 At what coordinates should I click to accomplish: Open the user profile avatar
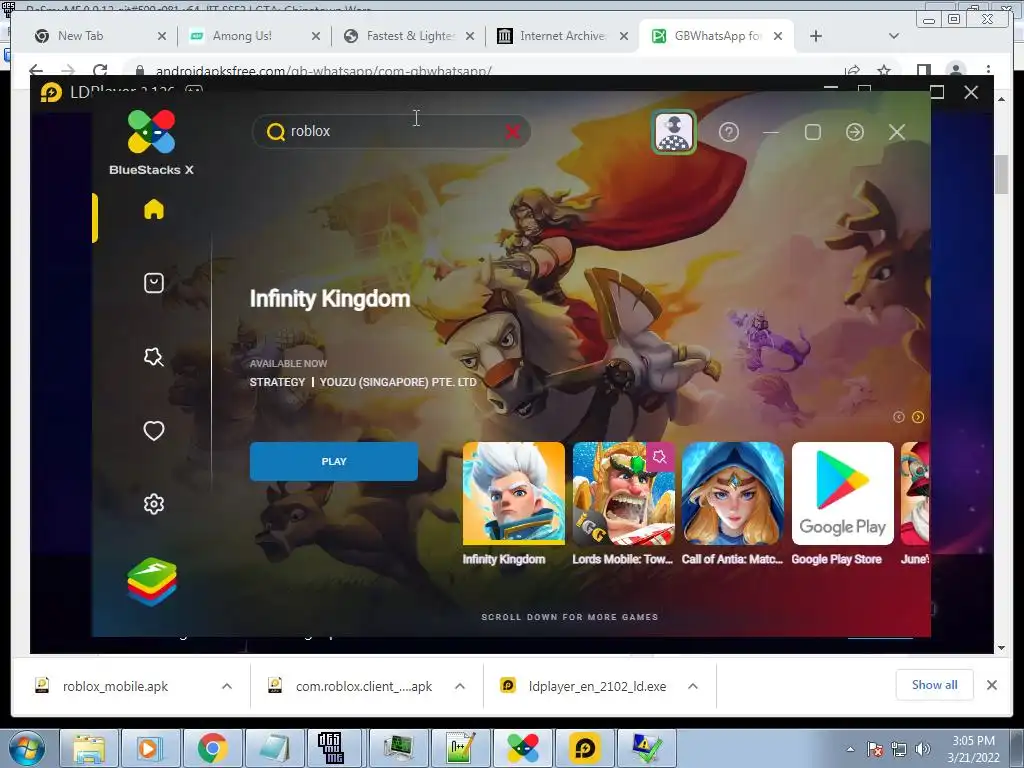click(674, 132)
